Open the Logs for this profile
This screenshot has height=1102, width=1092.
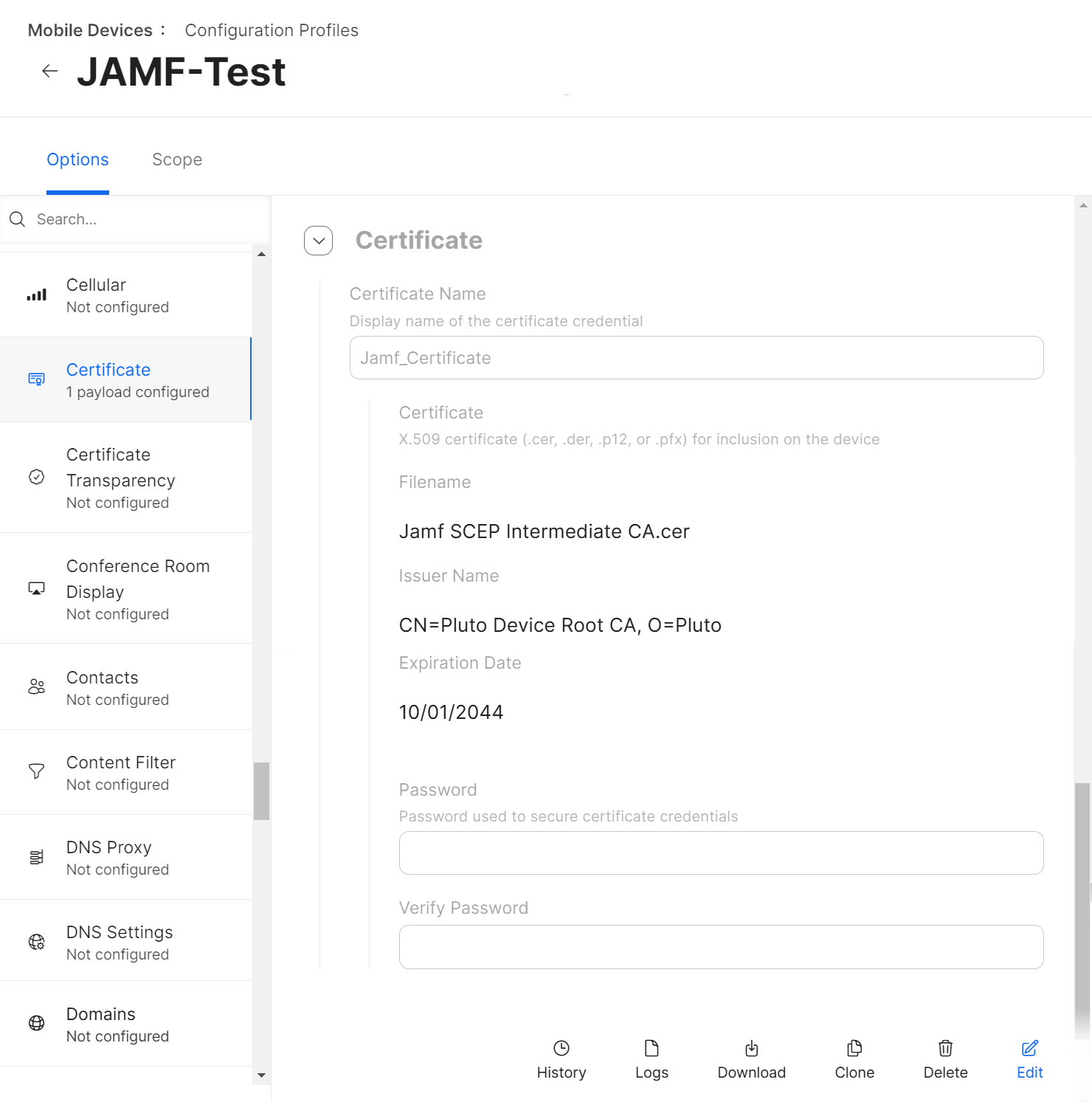(x=652, y=1059)
